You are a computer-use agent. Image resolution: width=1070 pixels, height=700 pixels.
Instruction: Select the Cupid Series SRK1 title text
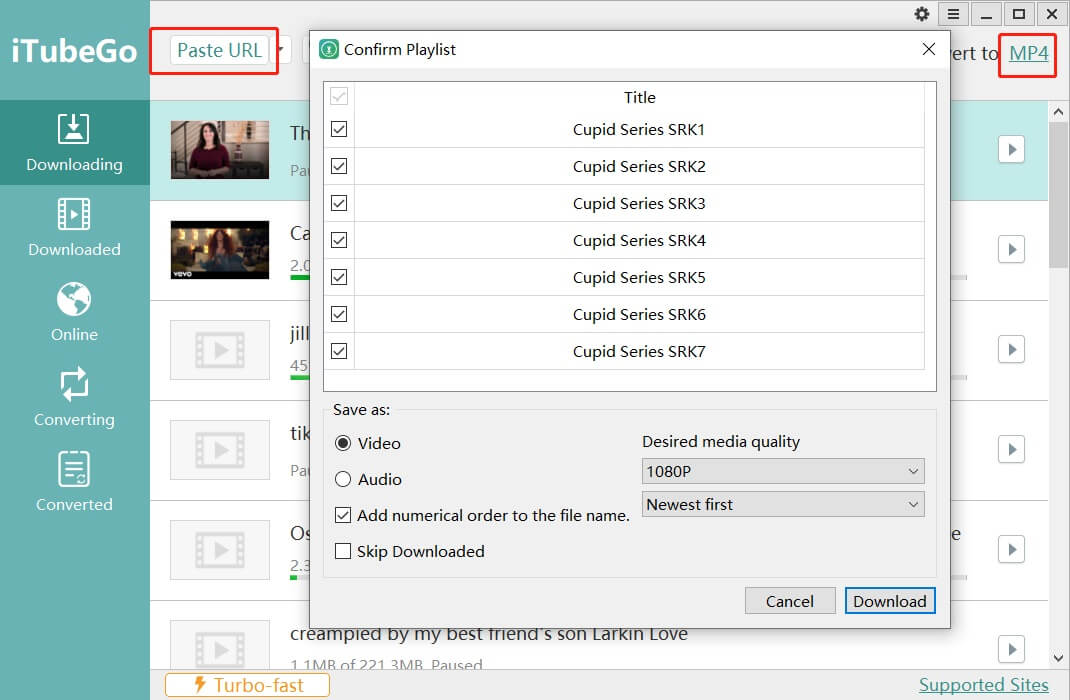639,129
